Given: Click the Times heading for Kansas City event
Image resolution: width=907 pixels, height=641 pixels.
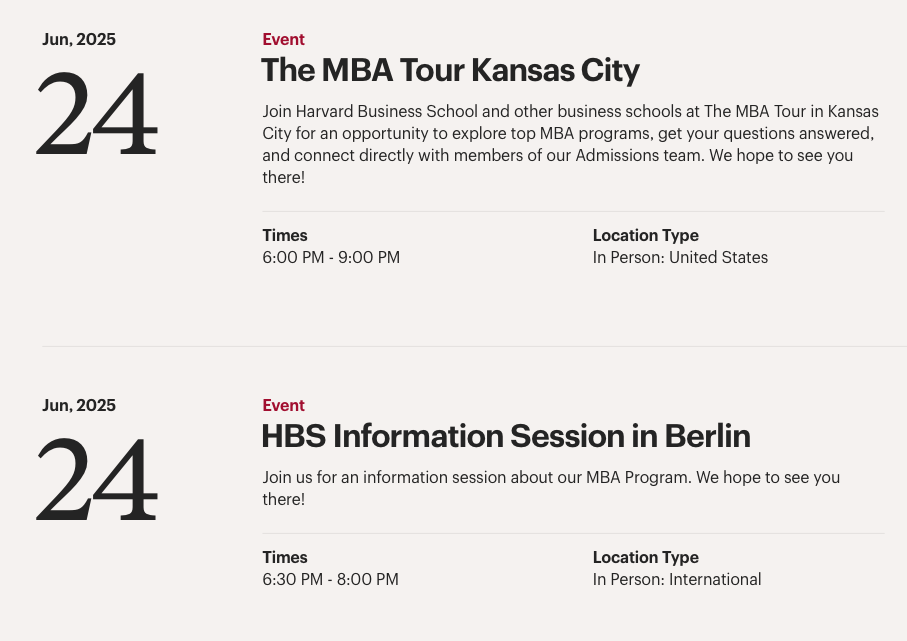Looking at the screenshot, I should pyautogui.click(x=285, y=235).
